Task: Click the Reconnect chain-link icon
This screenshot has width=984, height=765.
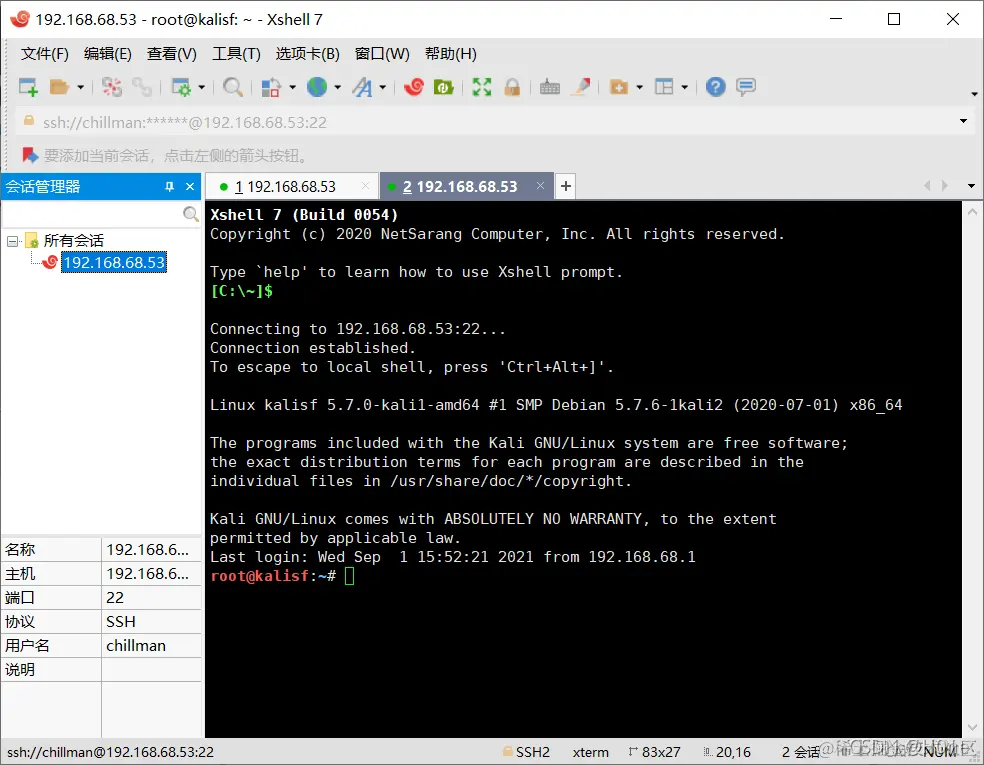Action: point(142,87)
